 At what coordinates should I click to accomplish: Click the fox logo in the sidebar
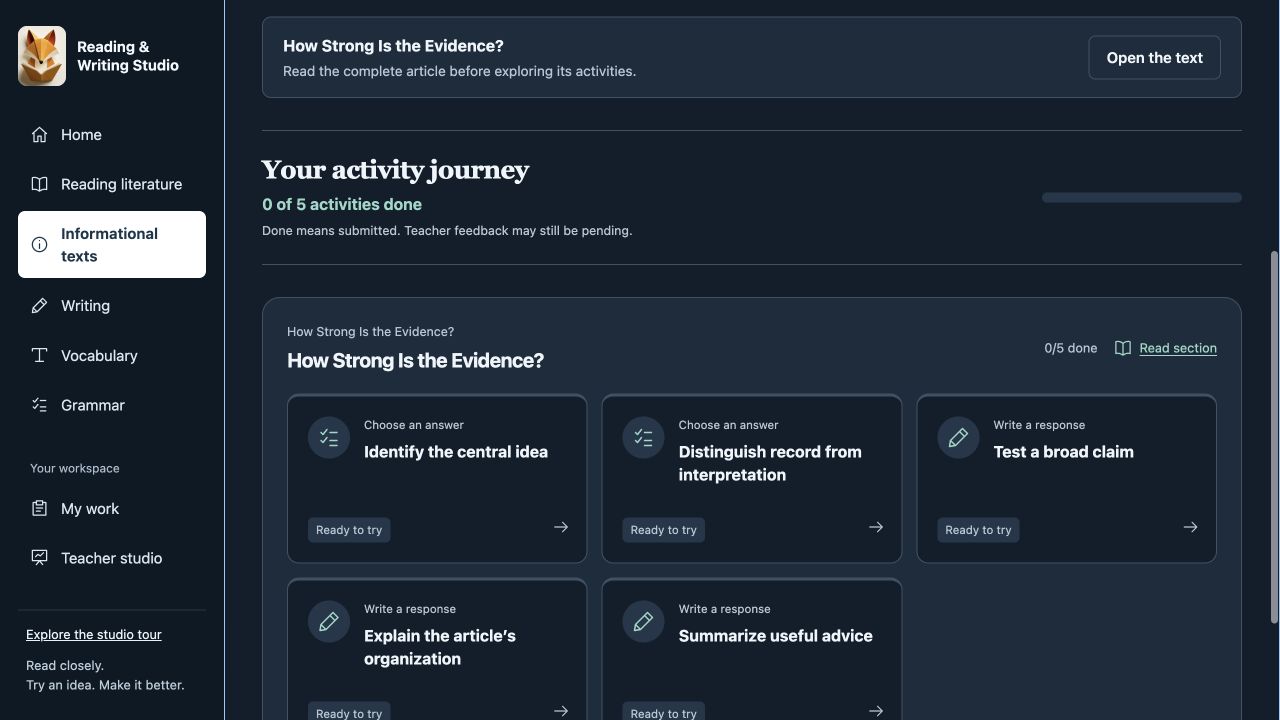(42, 56)
